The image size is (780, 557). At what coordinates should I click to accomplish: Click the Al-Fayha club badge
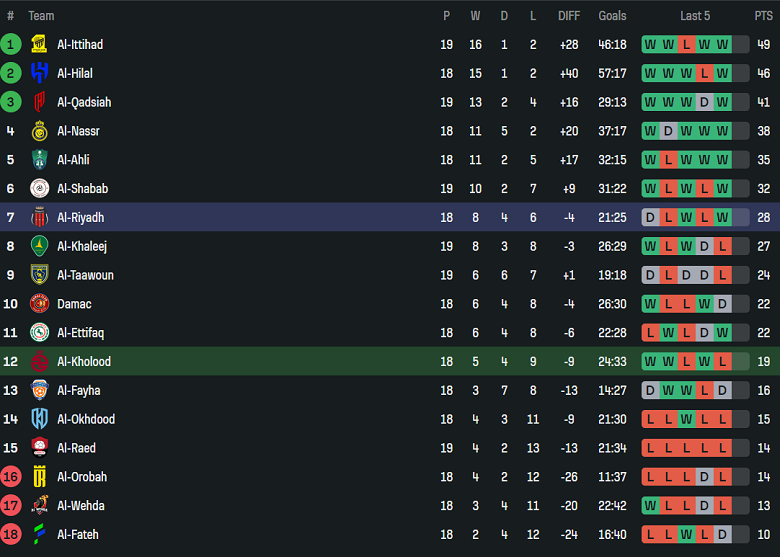[39, 390]
